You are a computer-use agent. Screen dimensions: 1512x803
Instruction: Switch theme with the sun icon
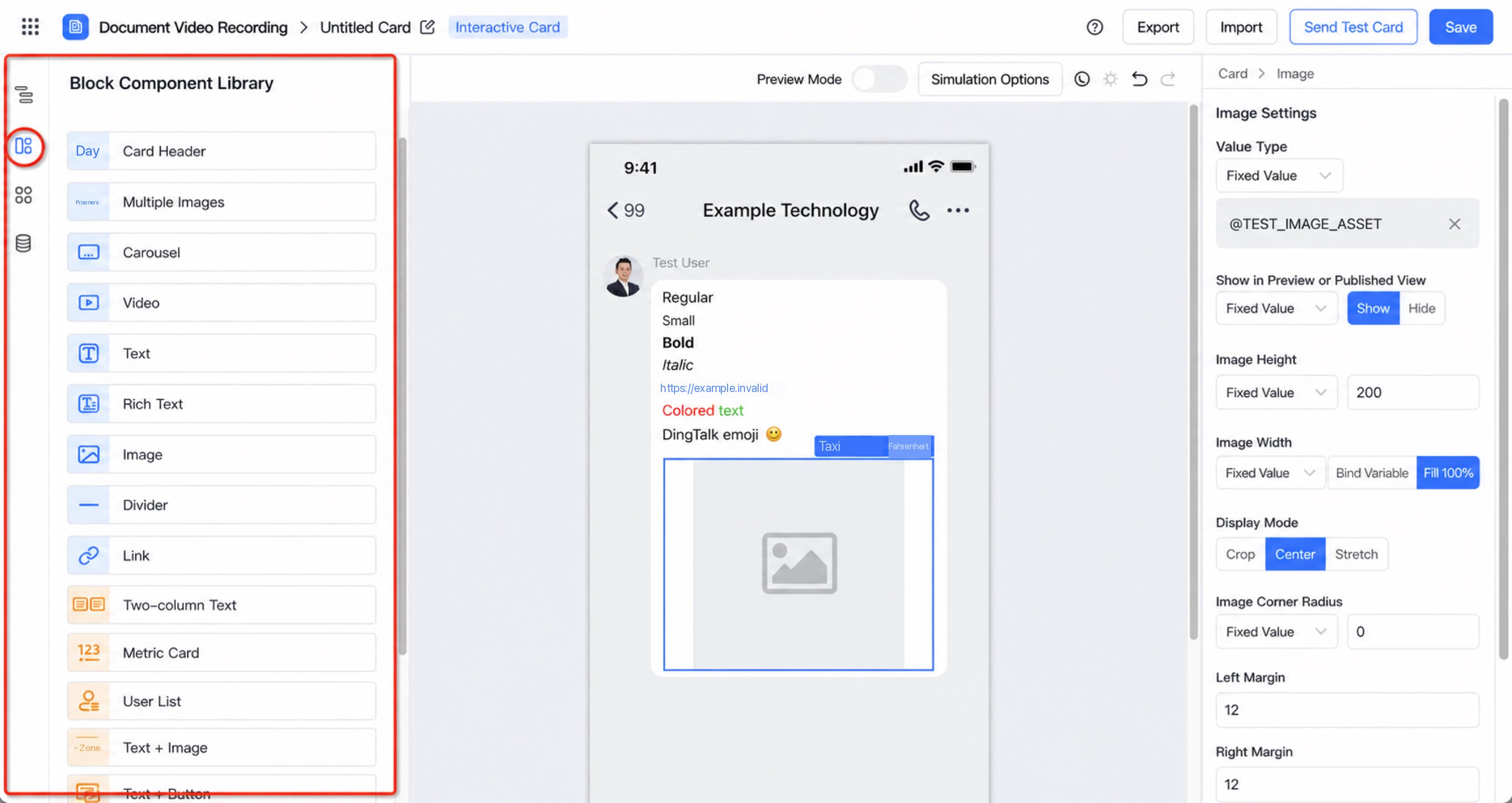(1110, 79)
